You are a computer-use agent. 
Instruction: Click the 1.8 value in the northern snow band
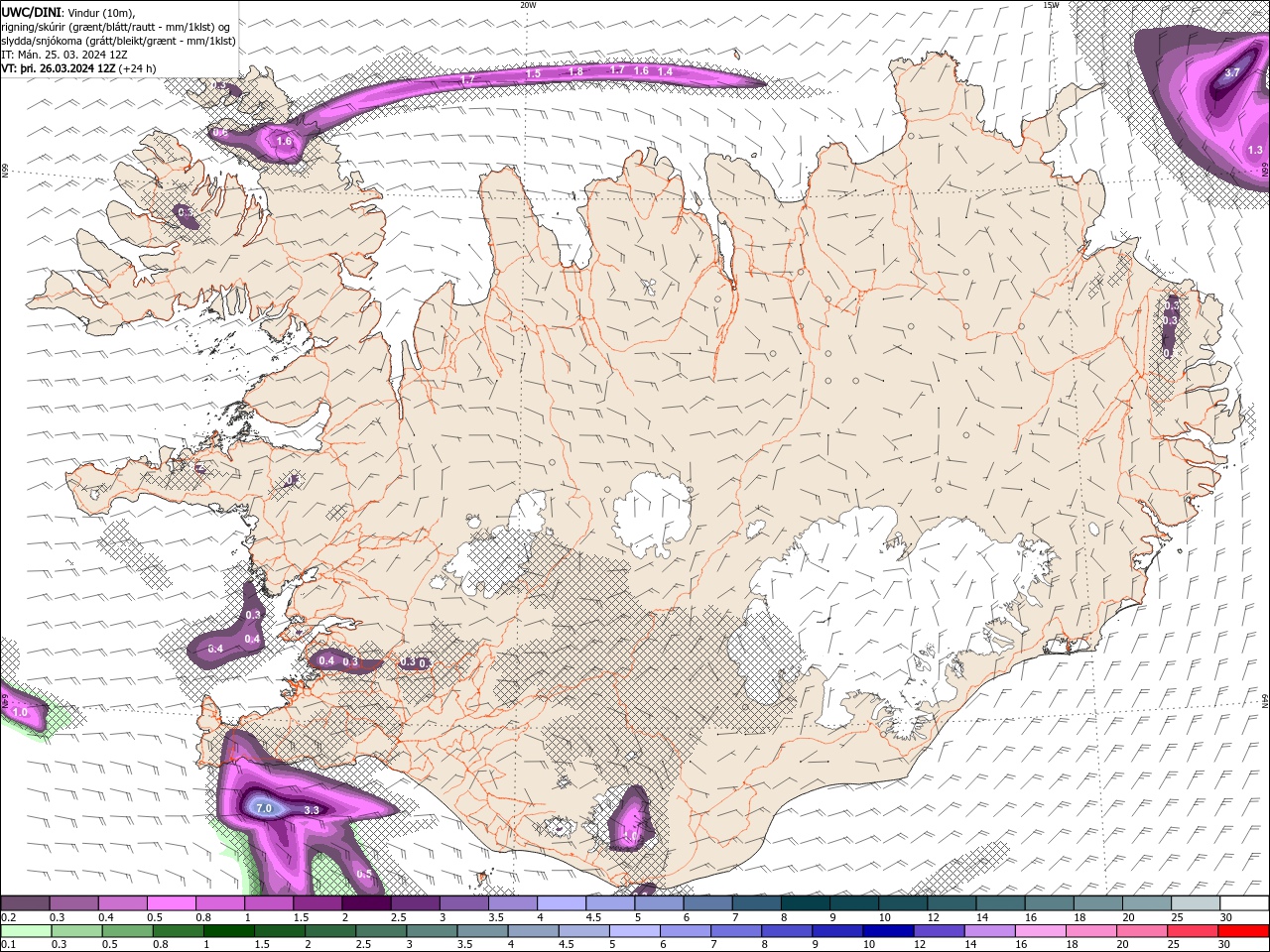coord(575,71)
